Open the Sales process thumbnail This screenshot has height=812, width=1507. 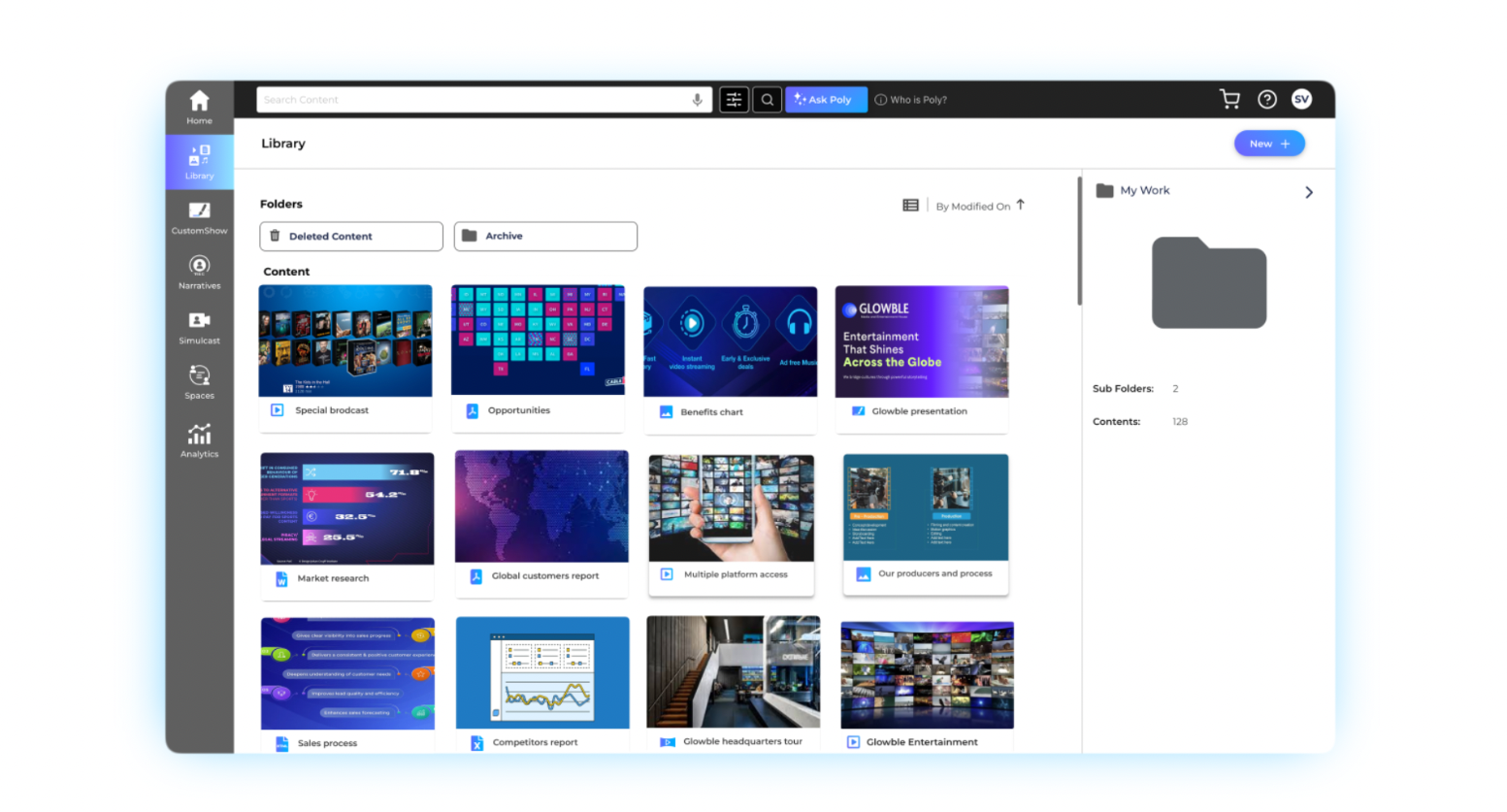[x=347, y=674]
